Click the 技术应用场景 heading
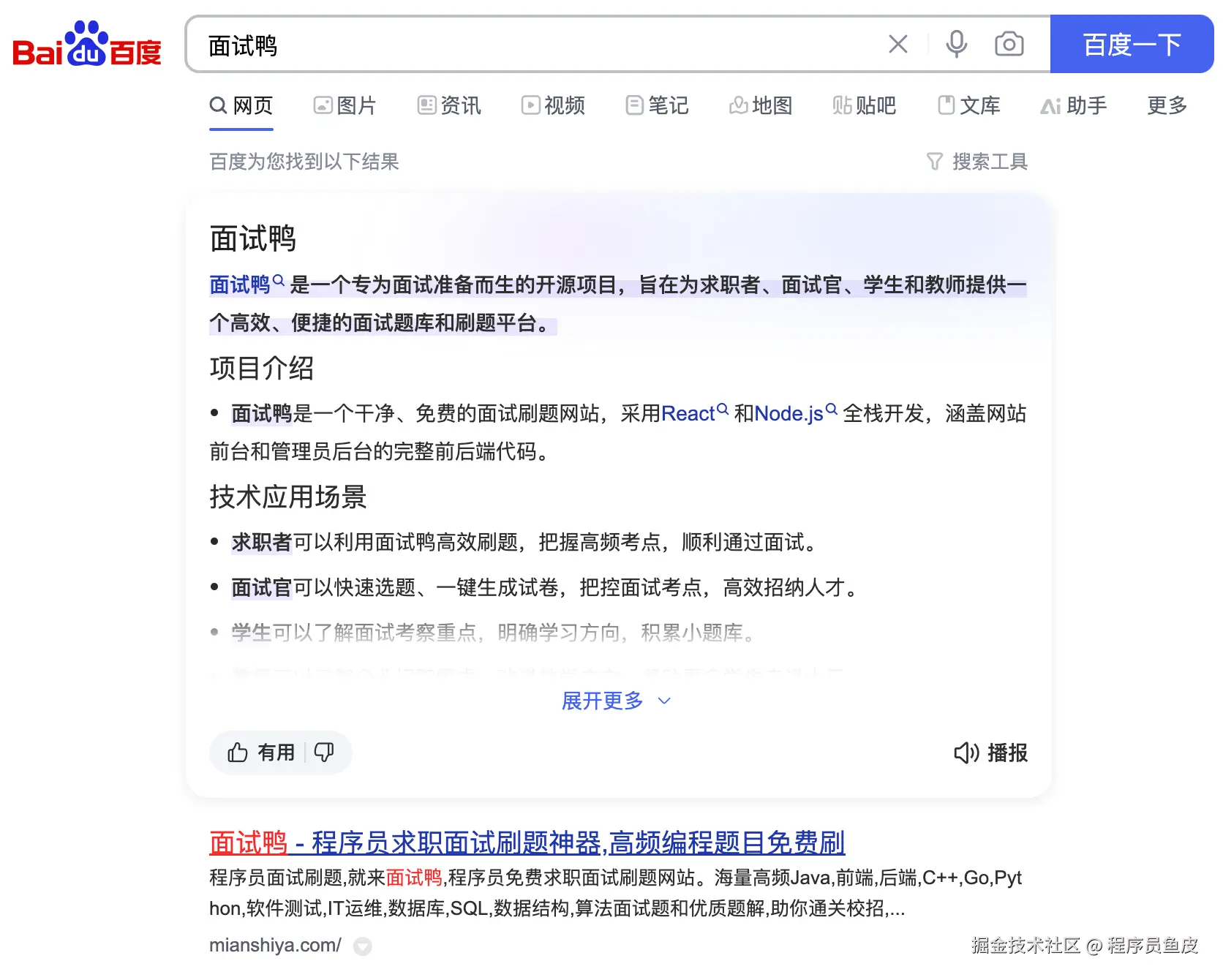This screenshot has width=1223, height=980. [x=288, y=497]
